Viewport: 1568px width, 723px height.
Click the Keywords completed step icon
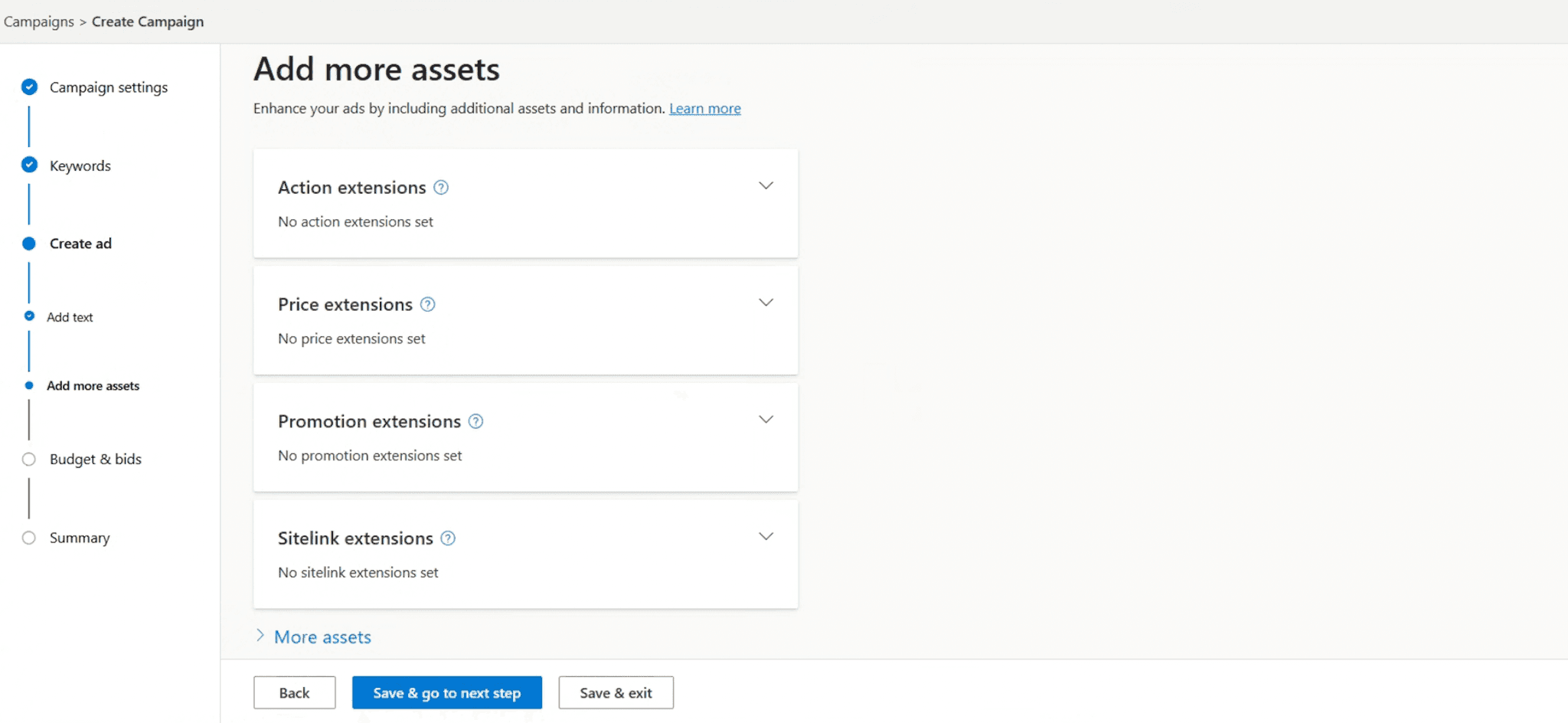[x=29, y=165]
